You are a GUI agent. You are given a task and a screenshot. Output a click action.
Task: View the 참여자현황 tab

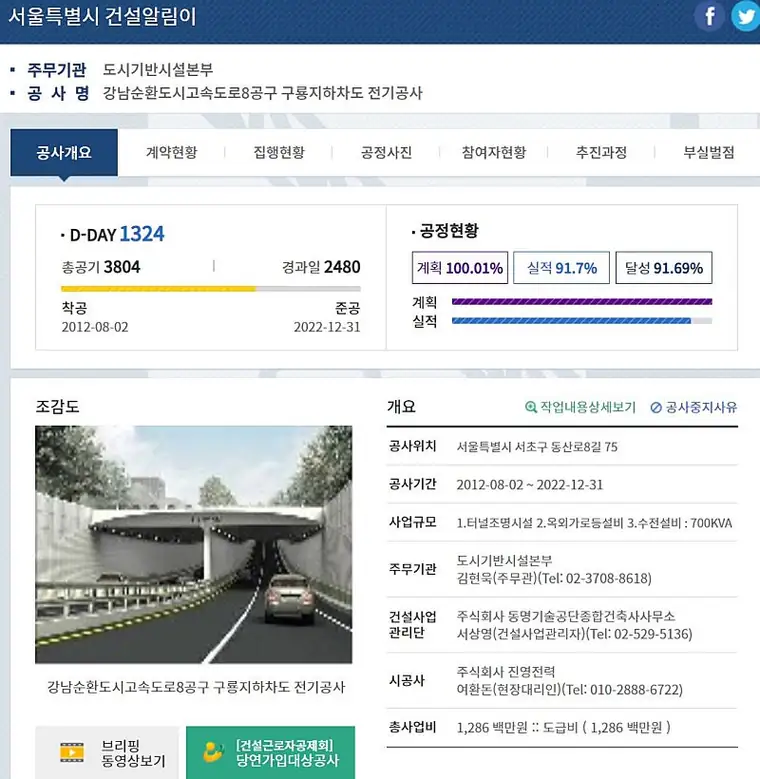[494, 153]
